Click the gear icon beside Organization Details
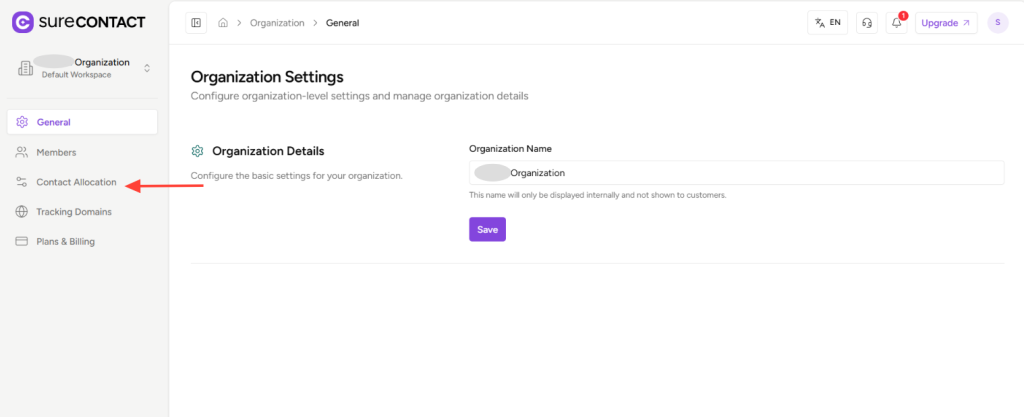The image size is (1024, 417). click(198, 151)
